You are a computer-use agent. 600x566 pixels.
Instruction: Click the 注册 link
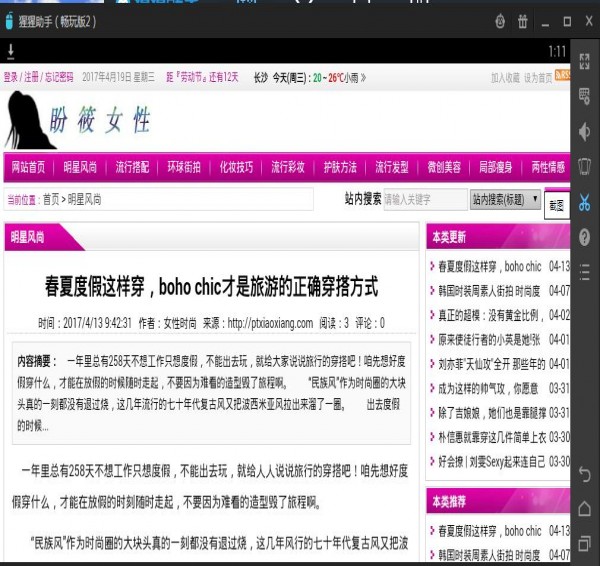(31, 77)
